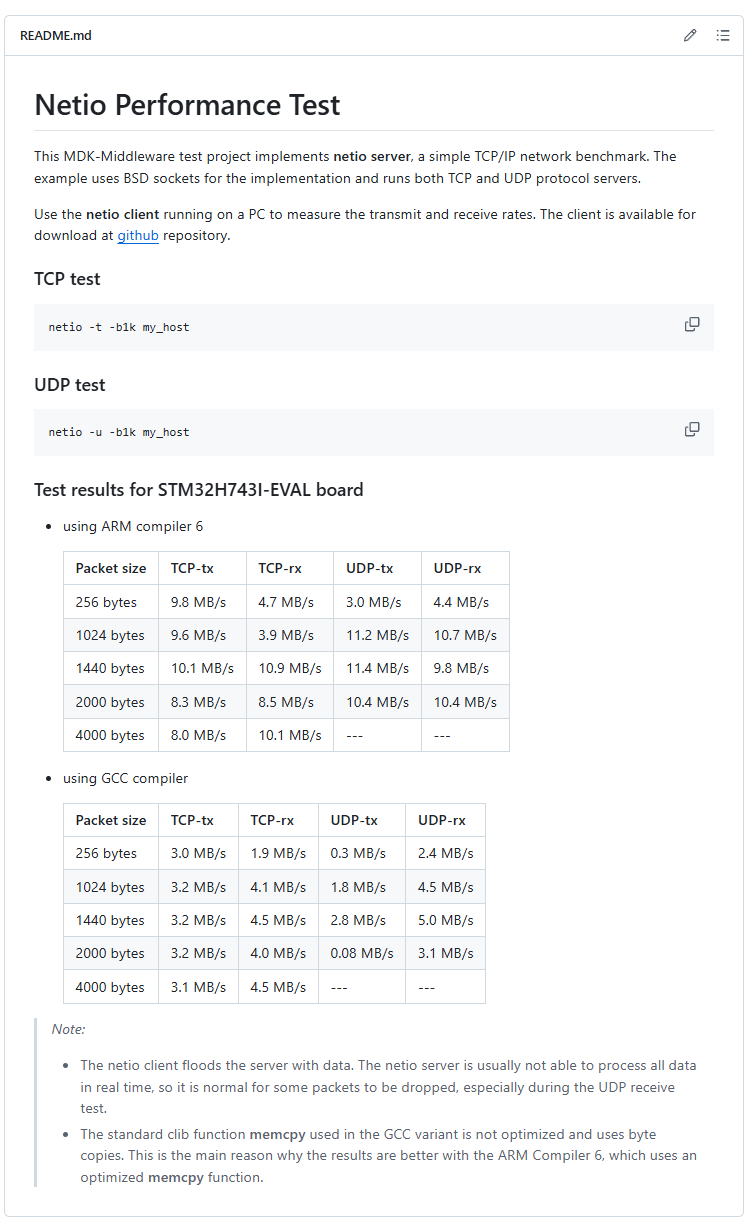The height and width of the screenshot is (1227, 754).
Task: Click the 4.0 MB/s cell
Action: (x=279, y=953)
